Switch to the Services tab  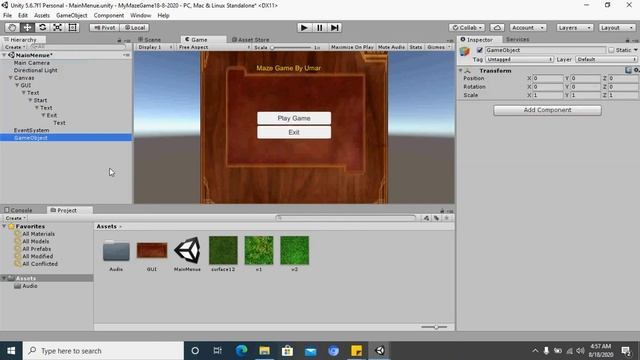[x=517, y=39]
